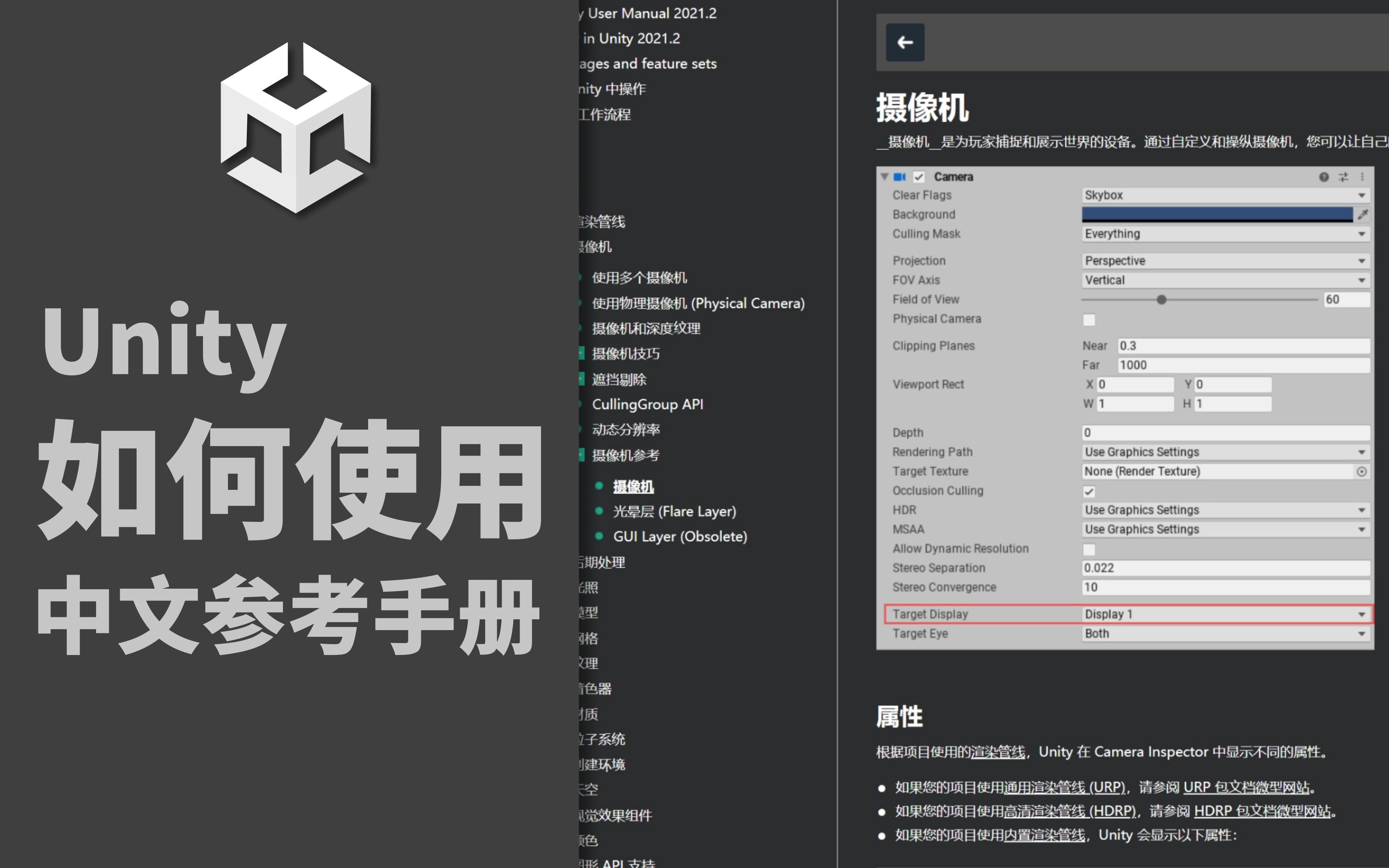This screenshot has width=1389, height=868.
Task: Click the Viewport Rect W field
Action: [x=1135, y=404]
